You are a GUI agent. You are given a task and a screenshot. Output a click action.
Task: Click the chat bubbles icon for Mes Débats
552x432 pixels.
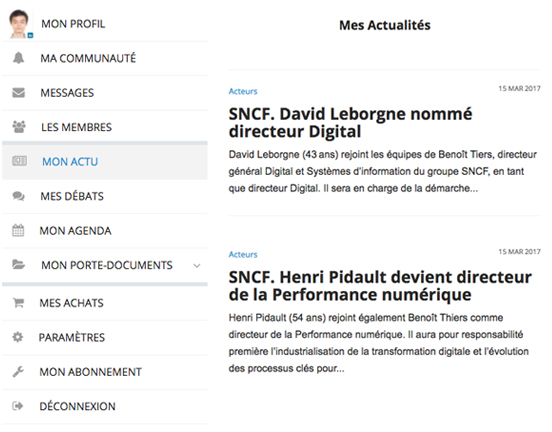click(x=19, y=196)
